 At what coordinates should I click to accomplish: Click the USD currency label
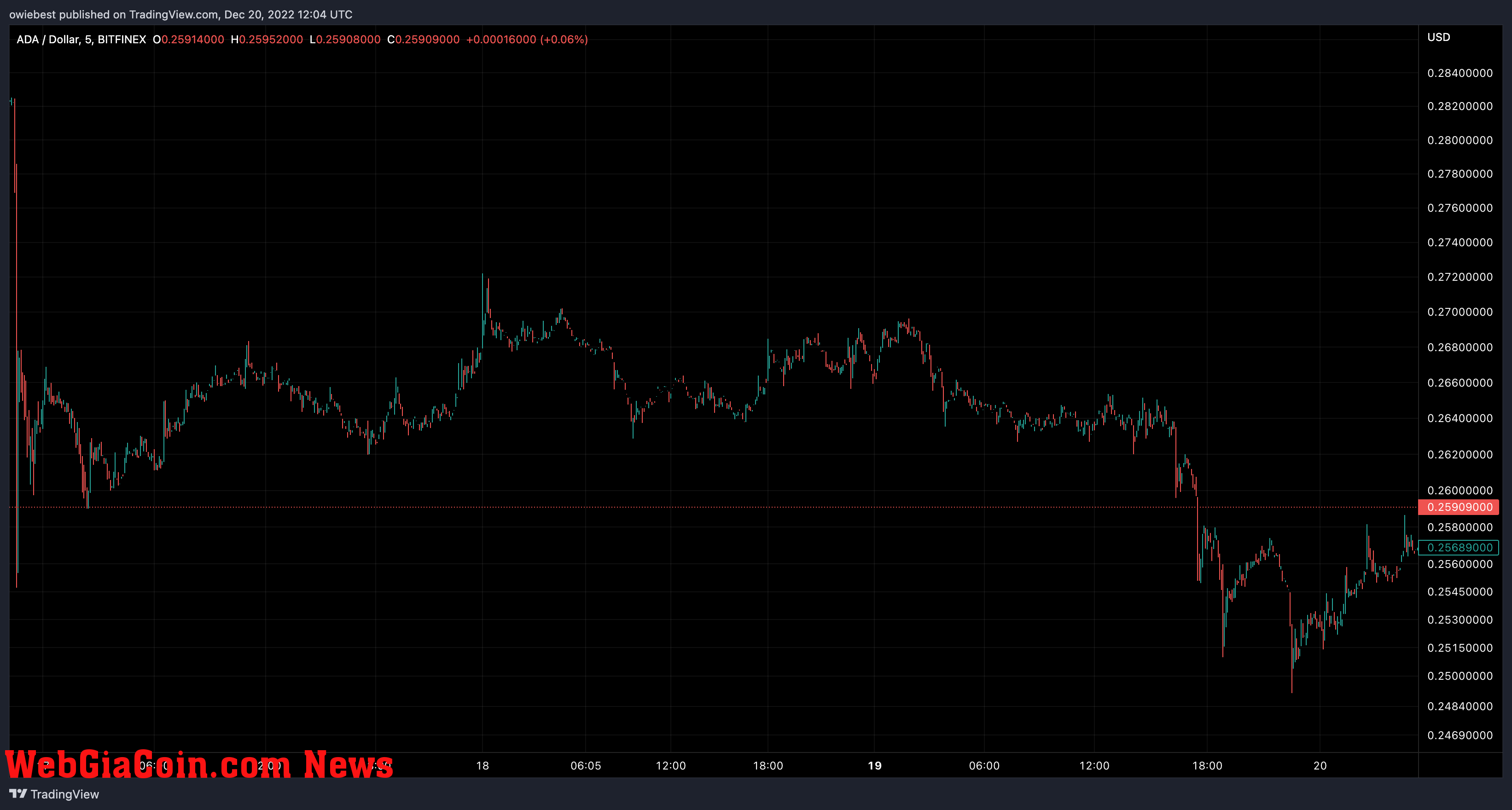(1439, 37)
